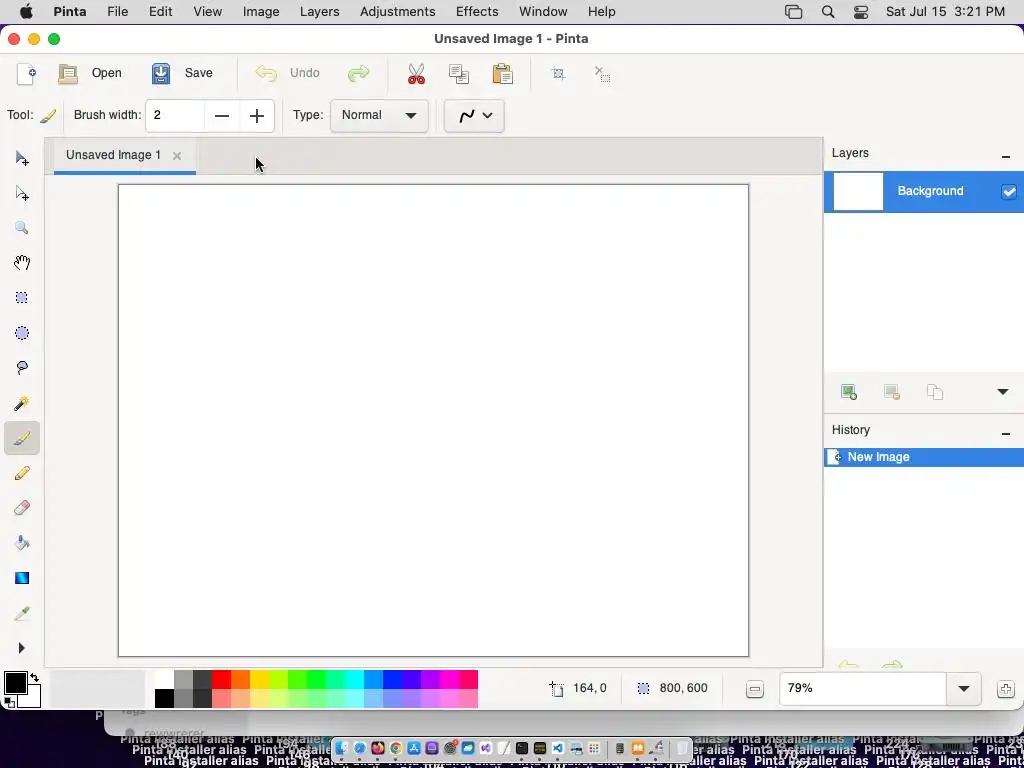
Task: Click the primary black color swatch
Action: [14, 683]
